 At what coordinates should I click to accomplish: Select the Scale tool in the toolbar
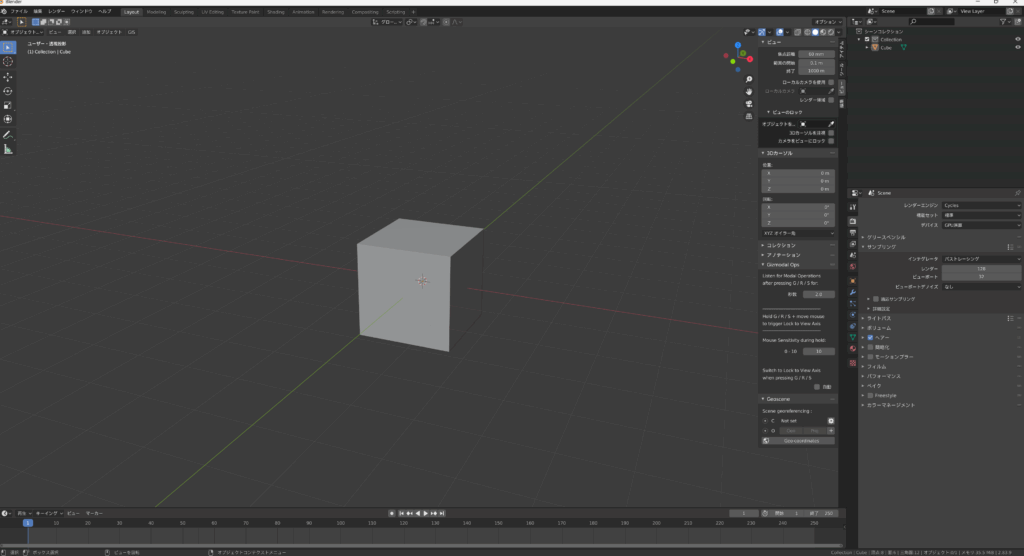[x=8, y=105]
